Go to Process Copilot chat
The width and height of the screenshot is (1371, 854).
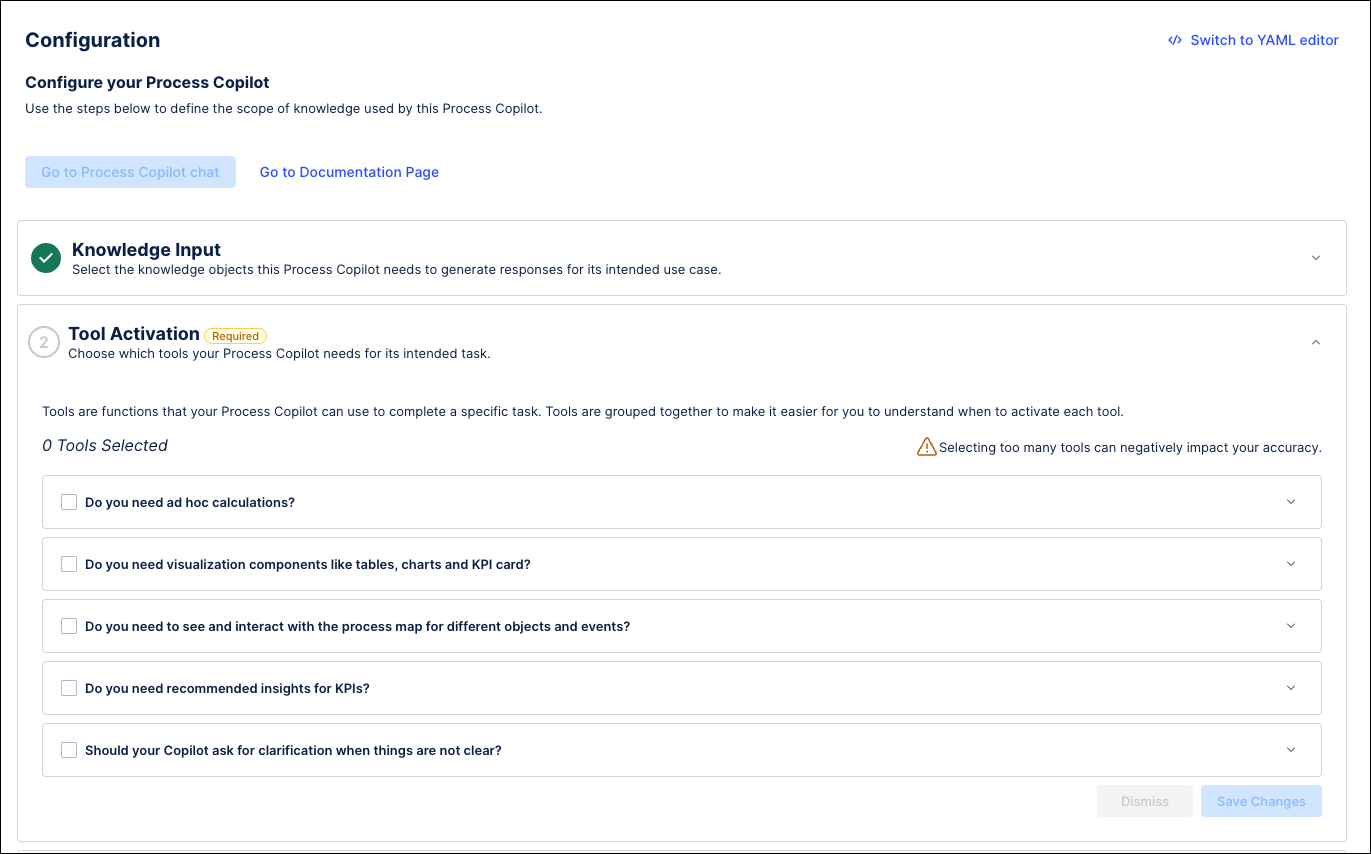pyautogui.click(x=130, y=172)
